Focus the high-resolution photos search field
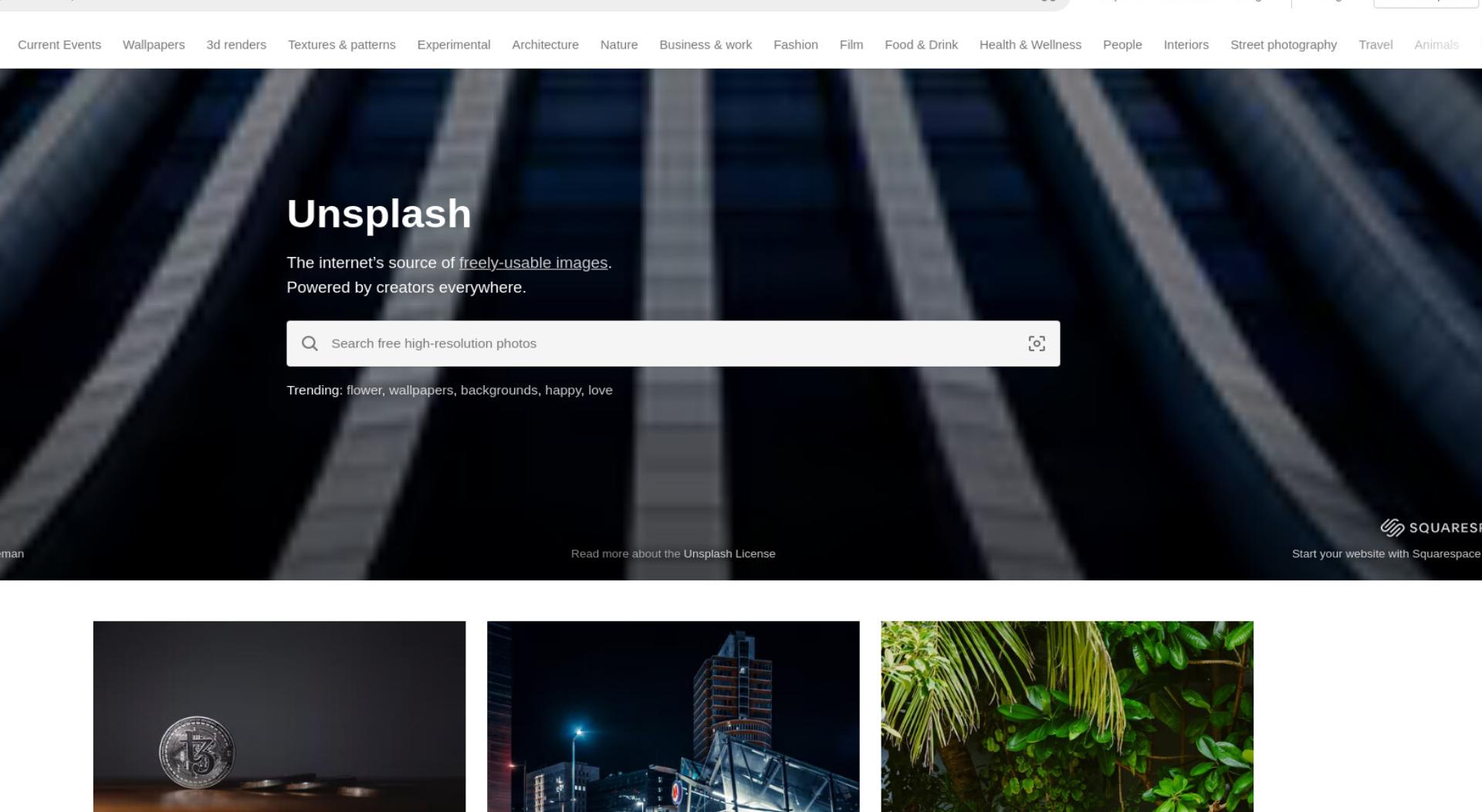 coord(673,343)
